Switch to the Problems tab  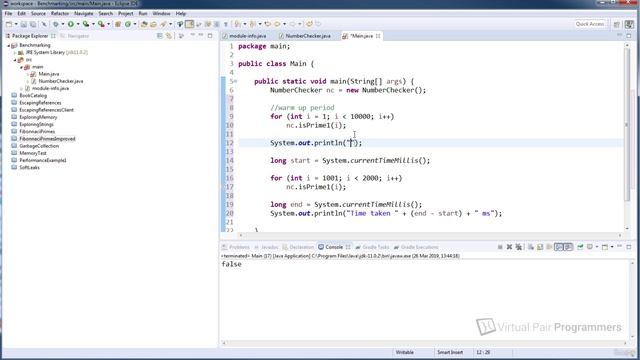coord(236,247)
